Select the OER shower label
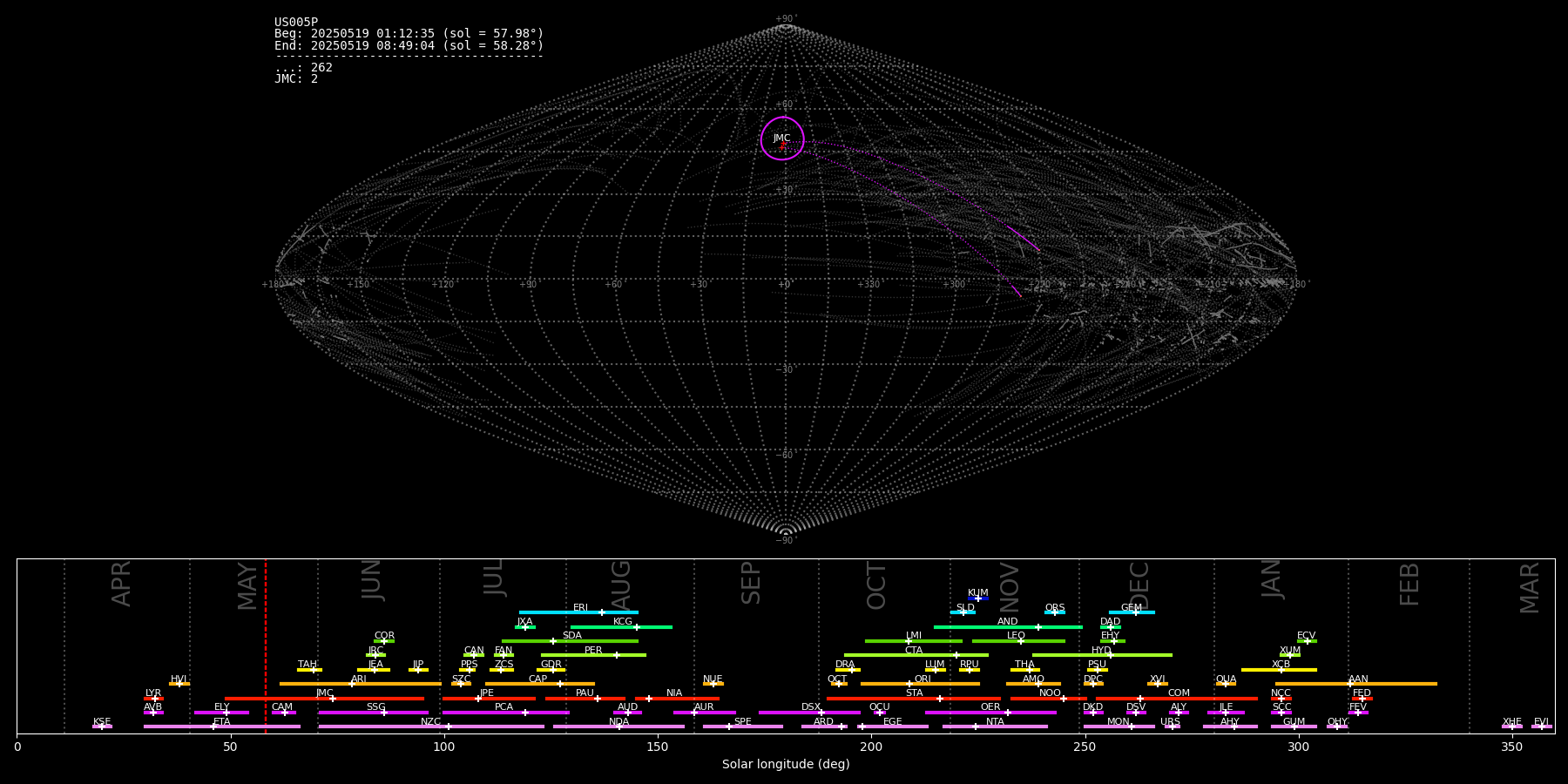This screenshot has height=784, width=1568. 990,707
